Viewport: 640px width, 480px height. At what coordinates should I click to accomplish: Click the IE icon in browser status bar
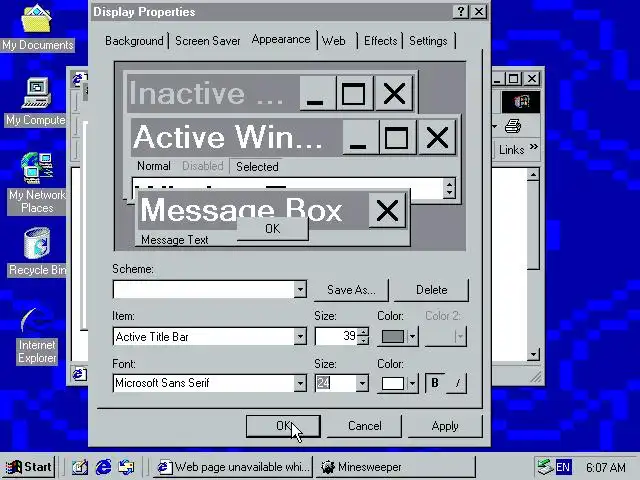(x=80, y=374)
